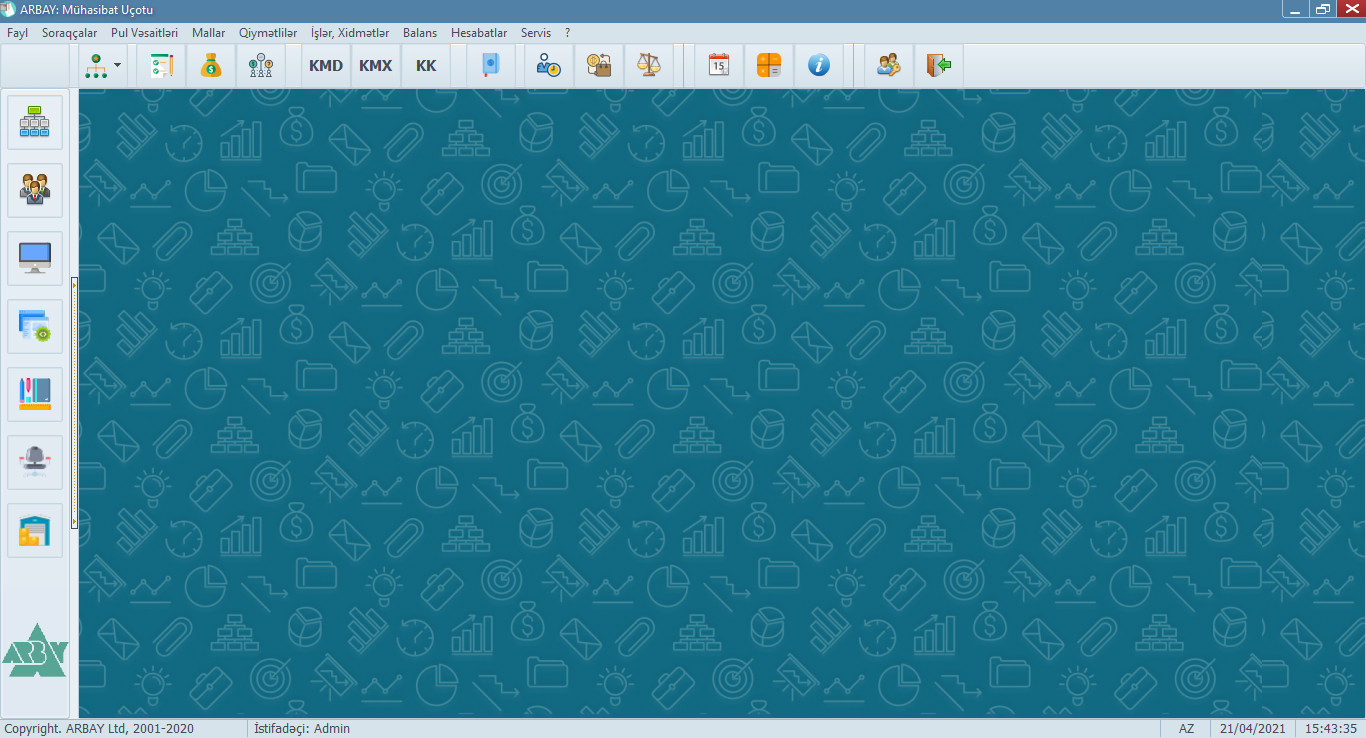This screenshot has width=1366, height=738.
Task: Open the Balans menu
Action: (420, 33)
